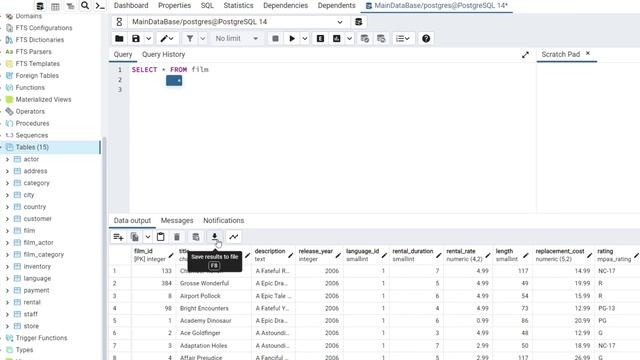Click the Stop query button
Viewport: 640px width, 360px height.
[x=276, y=38]
